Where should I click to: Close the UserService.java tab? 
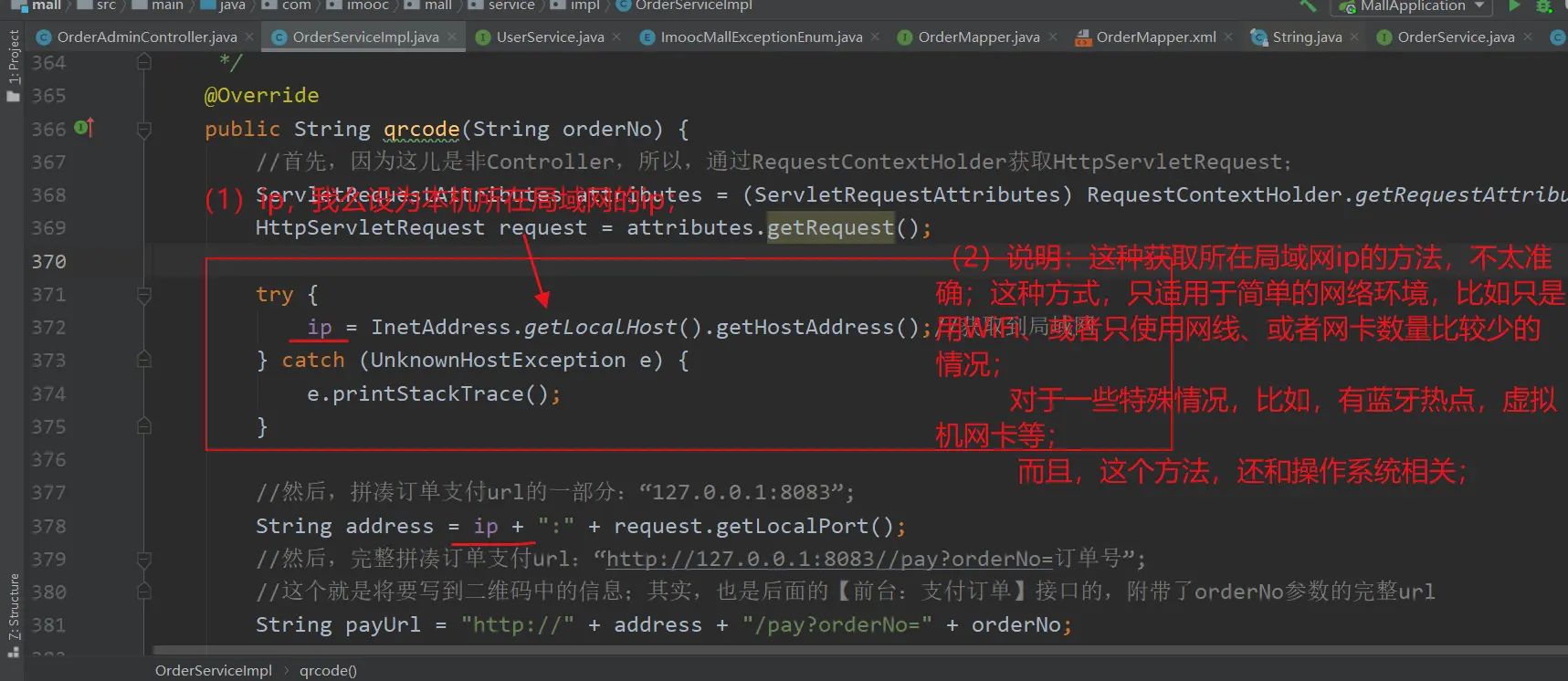616,37
